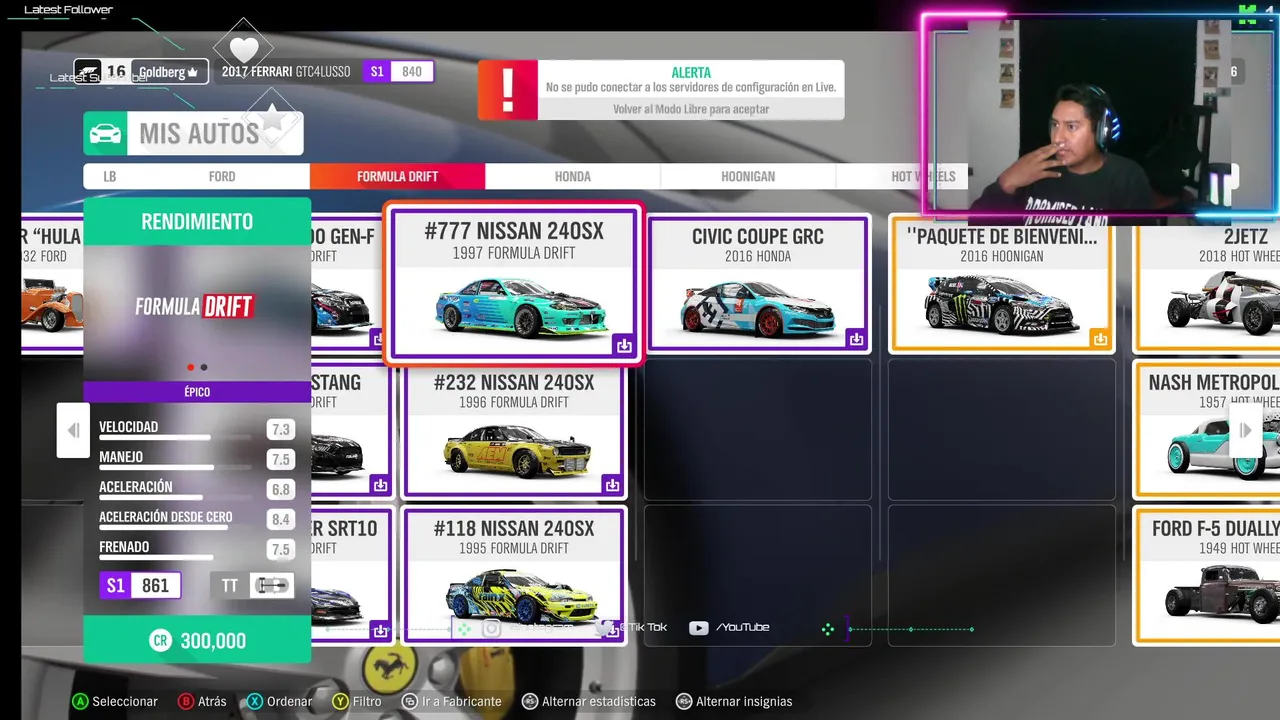Click the B button Atrás prompt icon
The image size is (1280, 720).
(x=185, y=702)
